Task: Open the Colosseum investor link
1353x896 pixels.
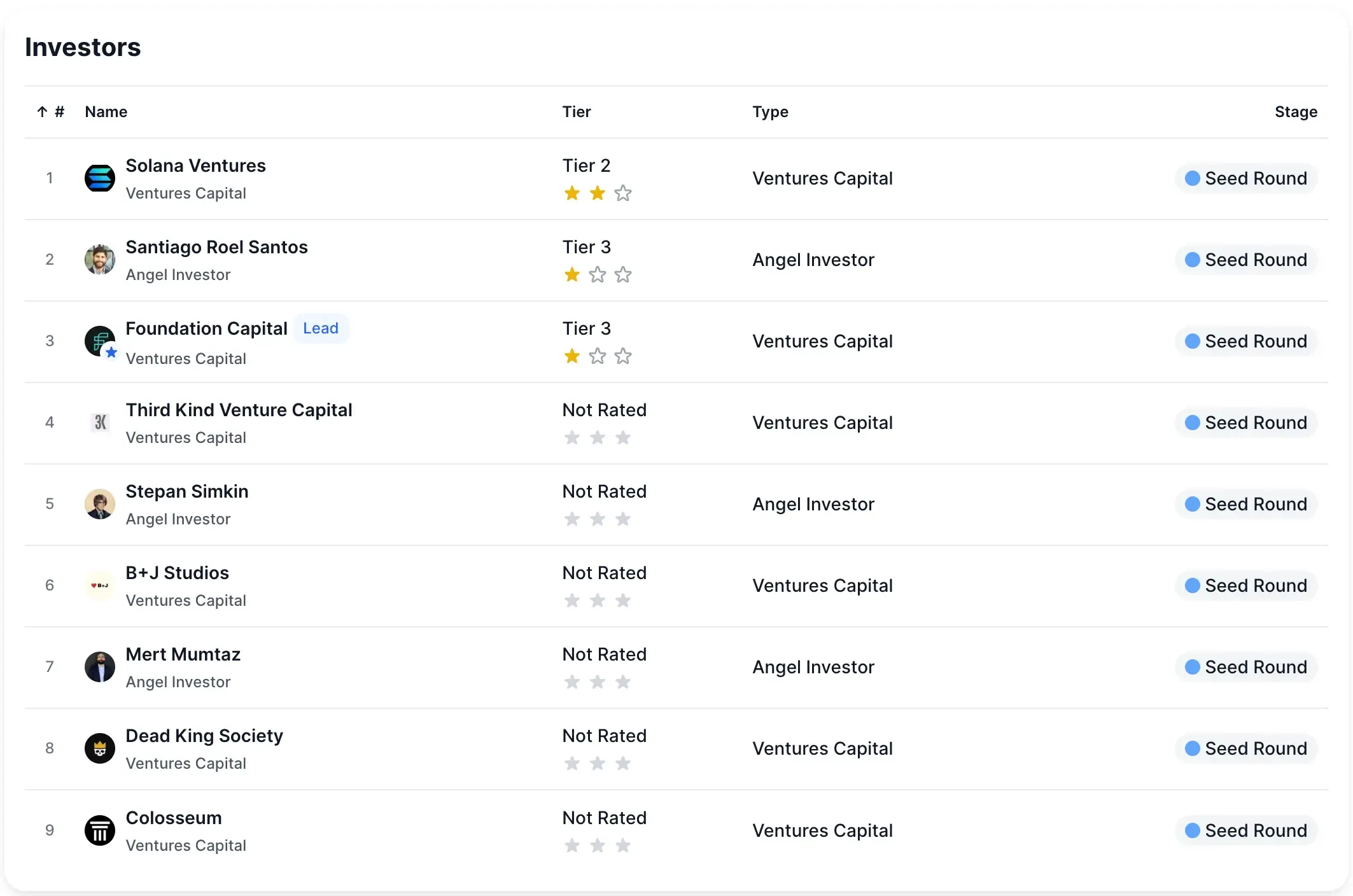Action: (x=174, y=818)
